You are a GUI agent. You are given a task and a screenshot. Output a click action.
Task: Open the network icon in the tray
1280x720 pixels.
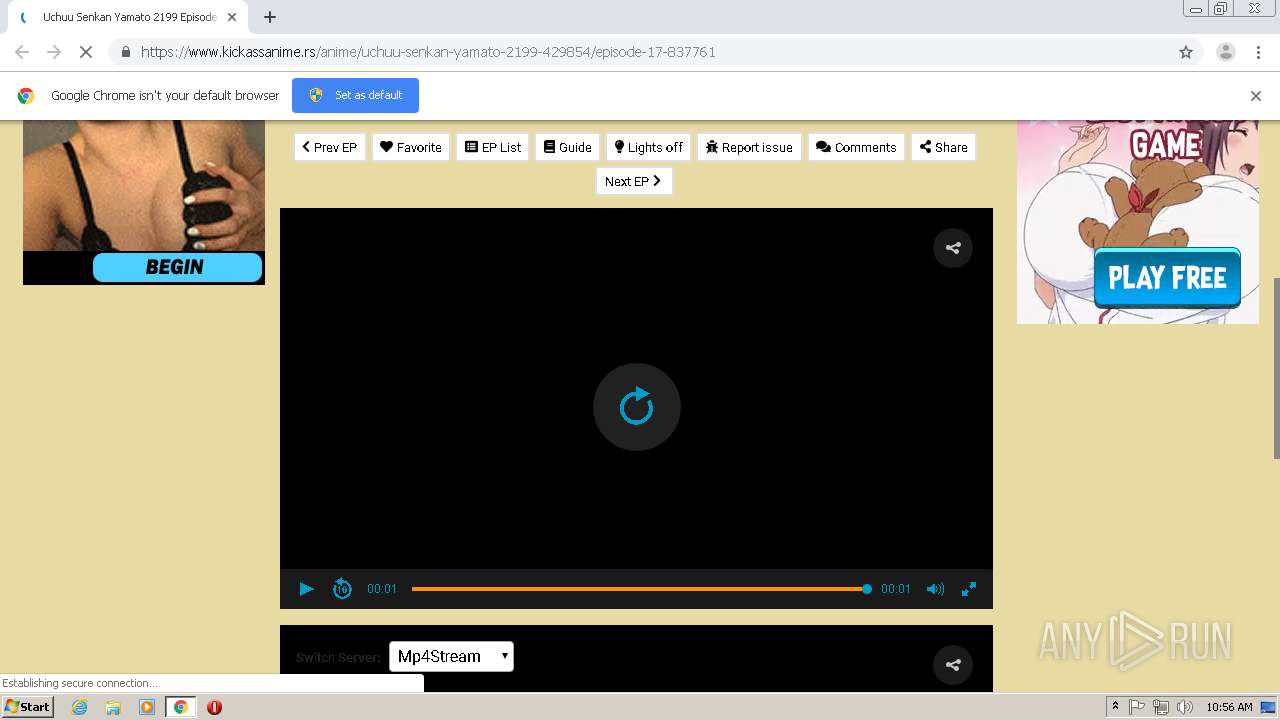coord(1161,707)
